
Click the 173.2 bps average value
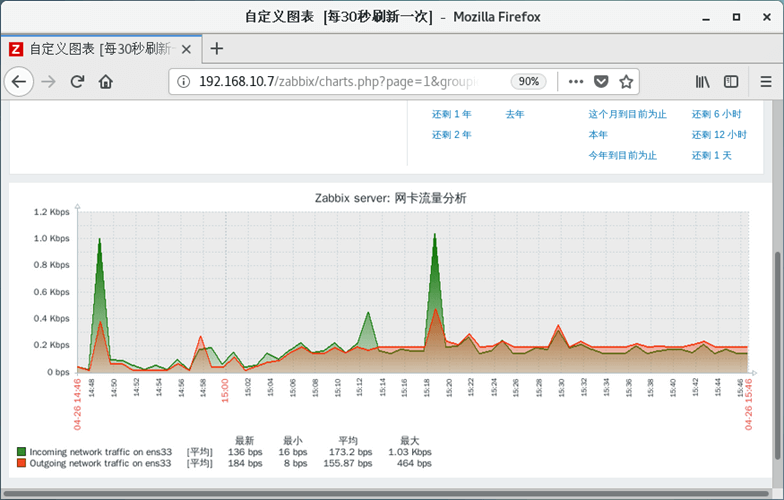[350, 452]
